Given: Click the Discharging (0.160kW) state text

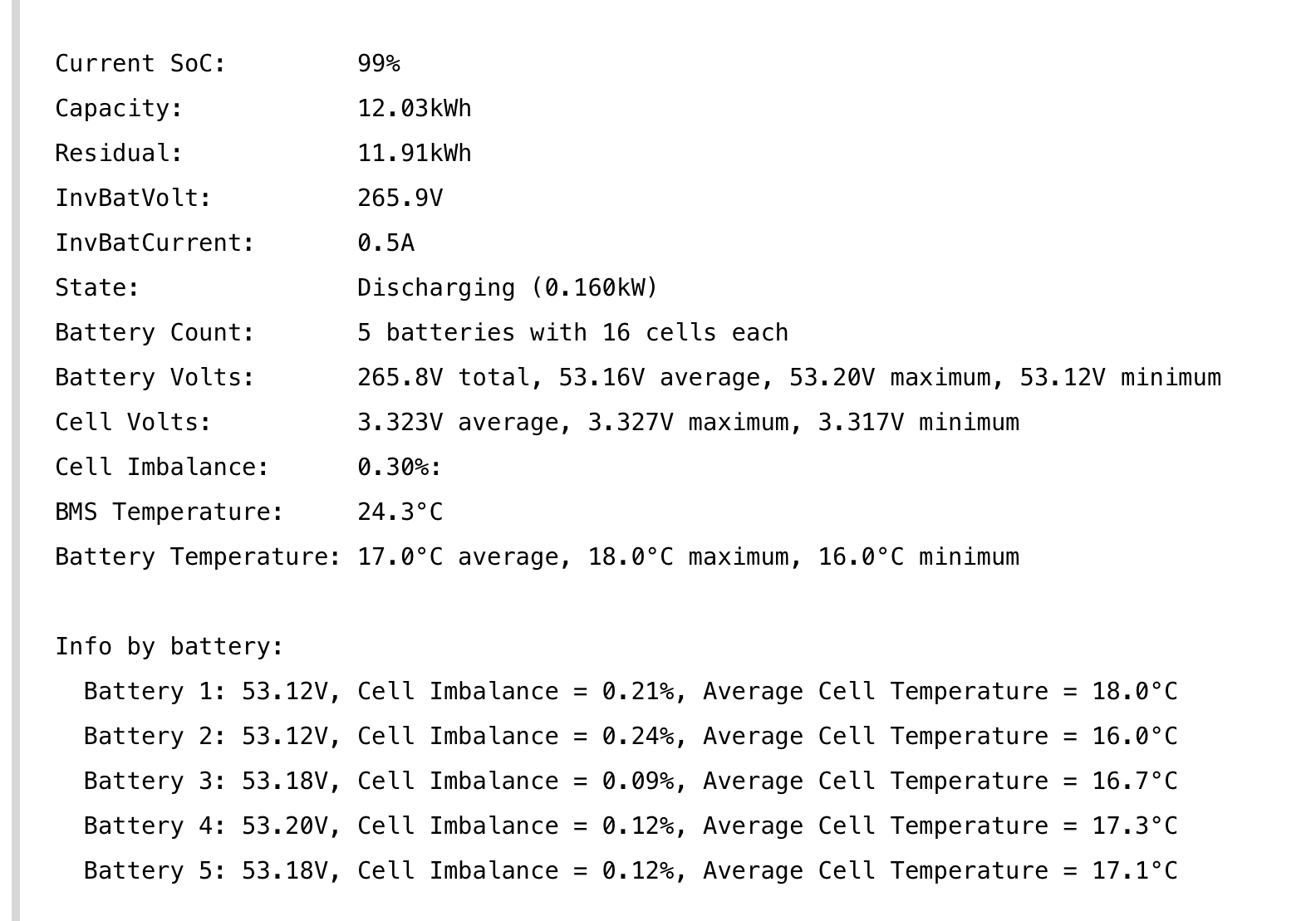Looking at the screenshot, I should 507,288.
